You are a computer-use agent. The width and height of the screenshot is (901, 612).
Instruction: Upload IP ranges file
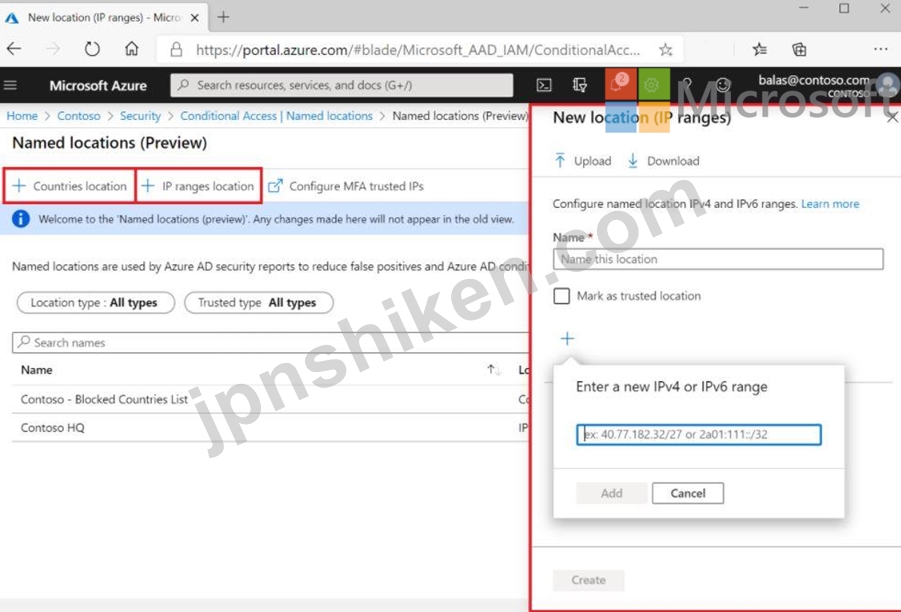583,161
